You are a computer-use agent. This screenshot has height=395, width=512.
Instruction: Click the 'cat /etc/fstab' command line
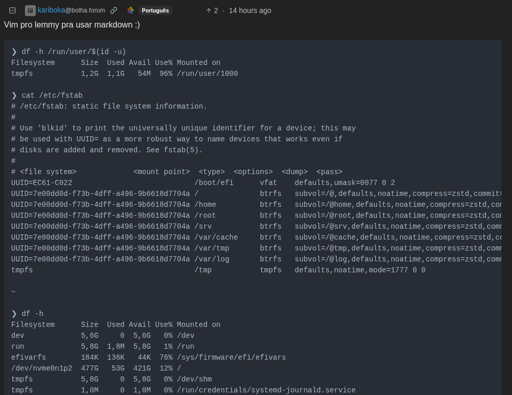pos(52,95)
